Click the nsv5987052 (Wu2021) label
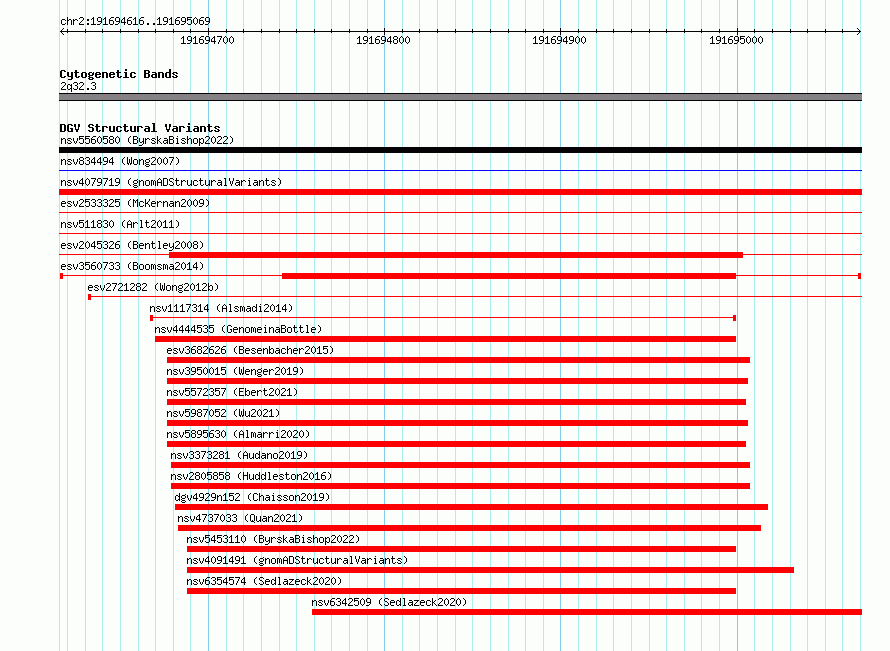 pyautogui.click(x=223, y=413)
